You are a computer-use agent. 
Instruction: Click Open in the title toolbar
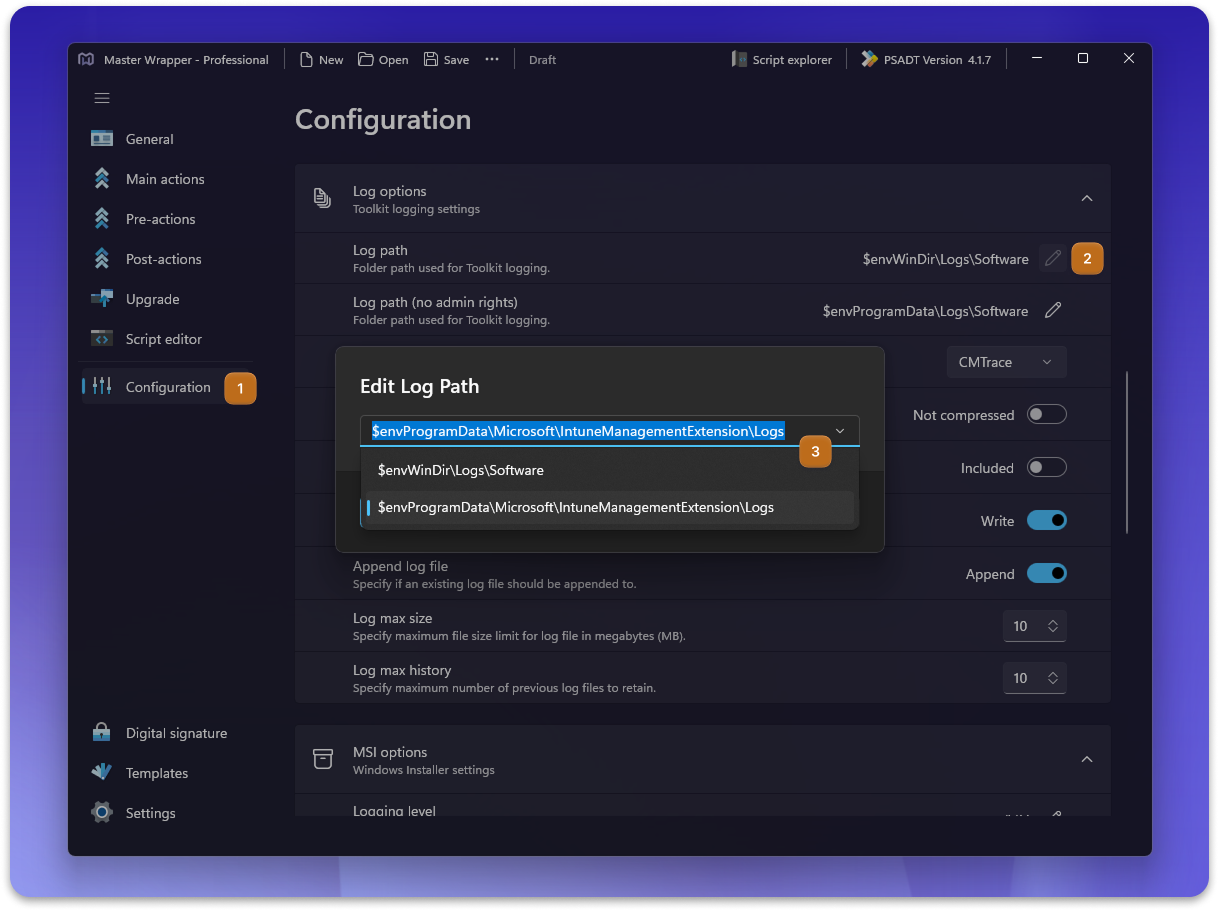[x=383, y=60]
